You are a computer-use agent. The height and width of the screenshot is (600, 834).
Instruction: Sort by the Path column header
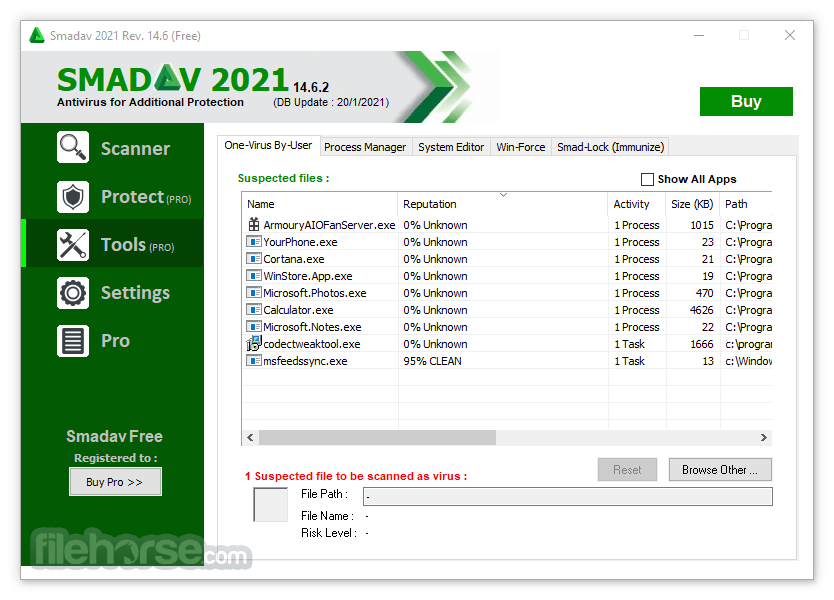tap(746, 204)
